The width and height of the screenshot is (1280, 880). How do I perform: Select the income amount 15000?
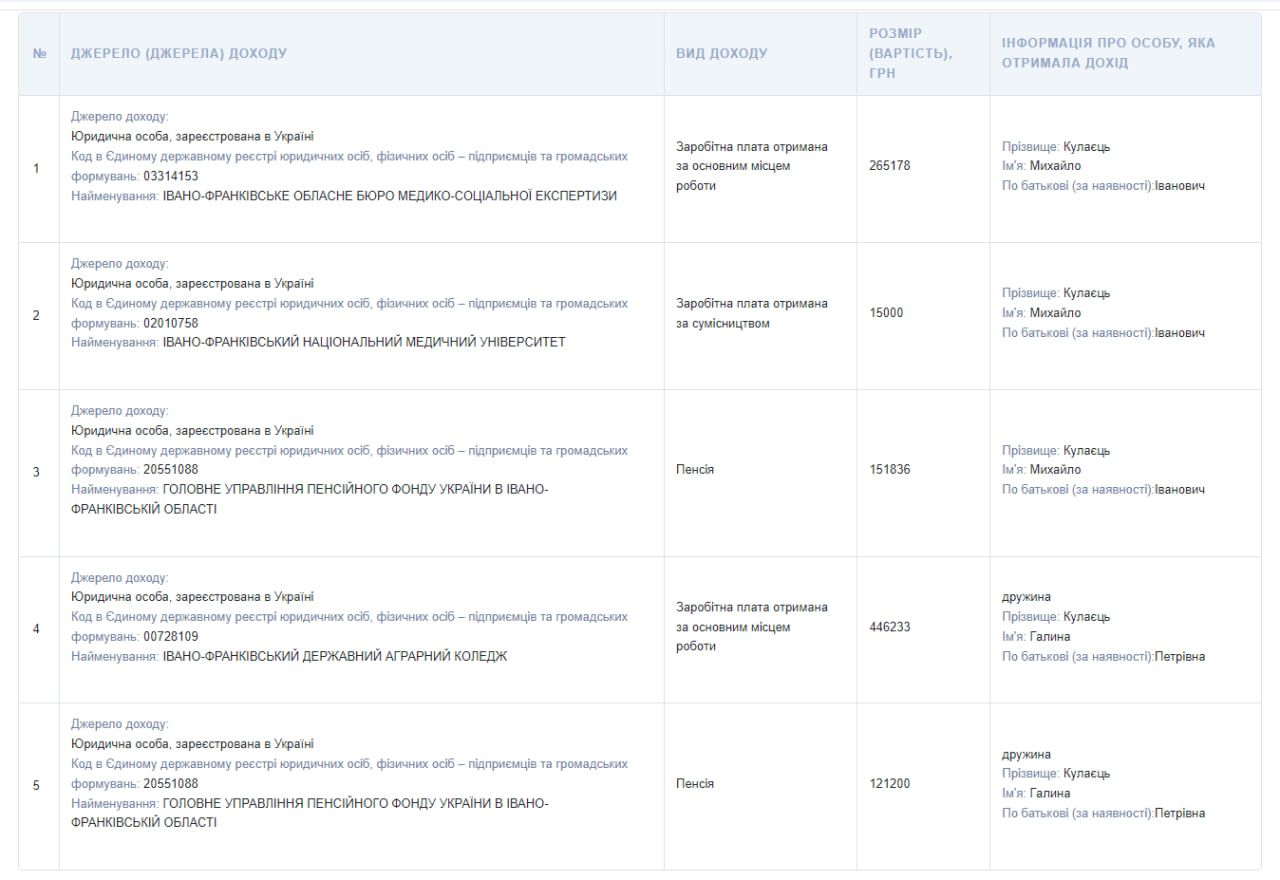[886, 313]
